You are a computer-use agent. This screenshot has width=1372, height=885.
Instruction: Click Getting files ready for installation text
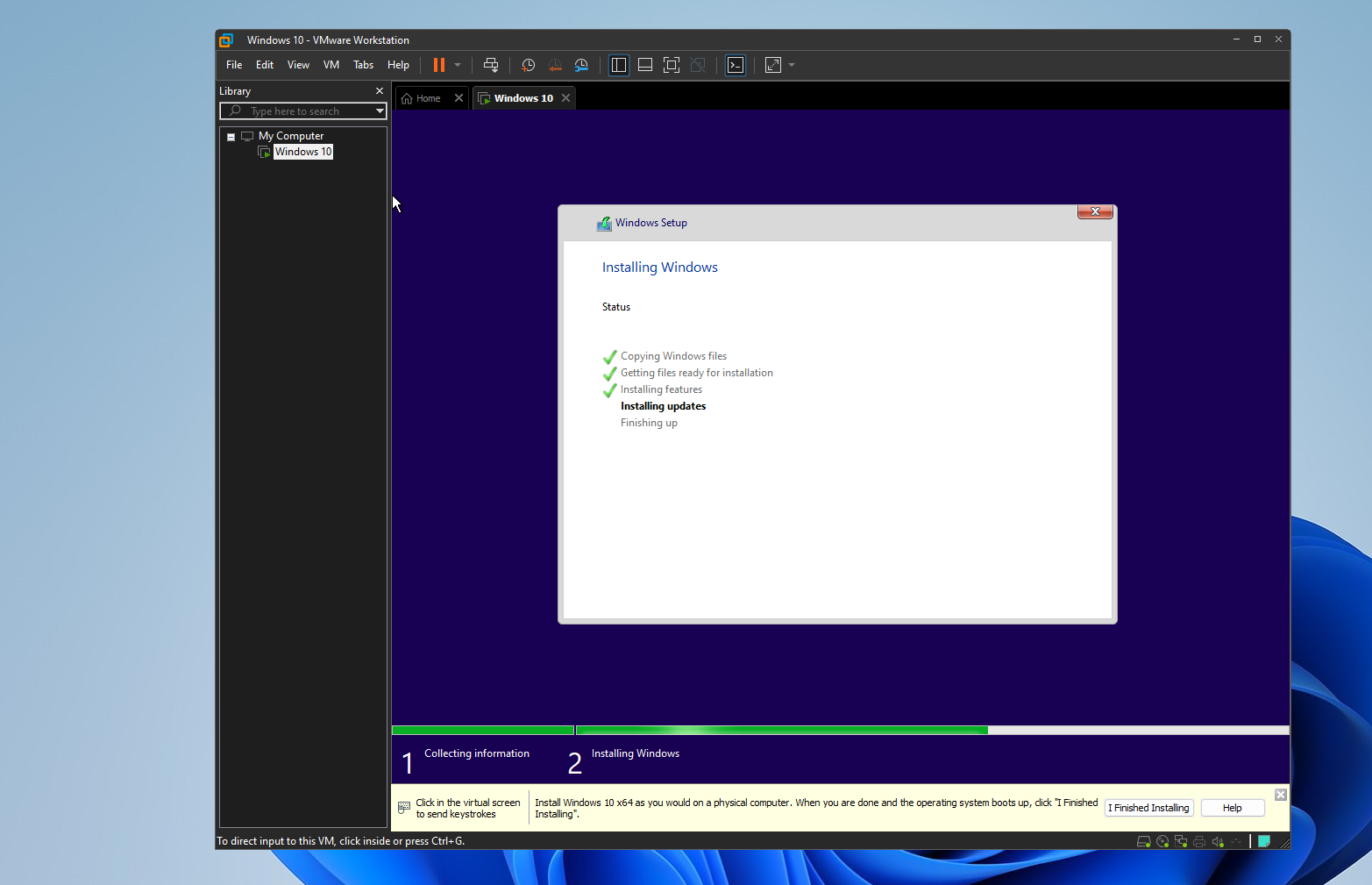(x=697, y=373)
